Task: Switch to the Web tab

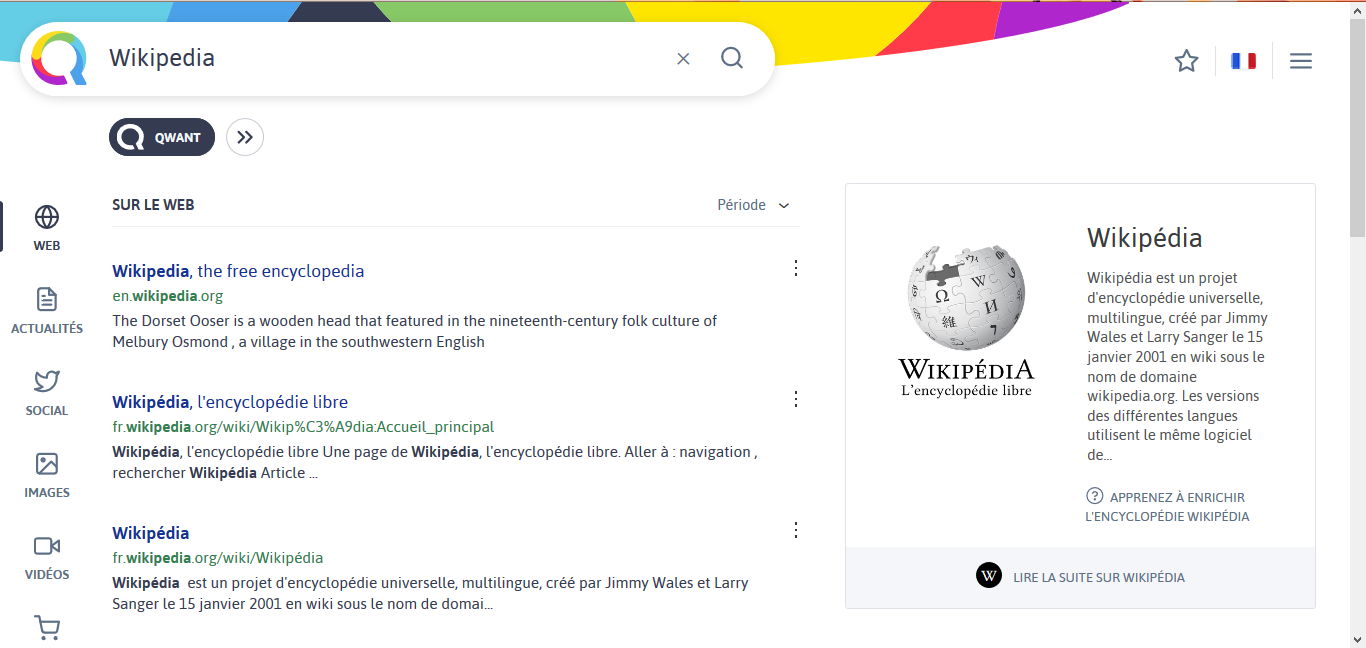Action: coord(47,228)
